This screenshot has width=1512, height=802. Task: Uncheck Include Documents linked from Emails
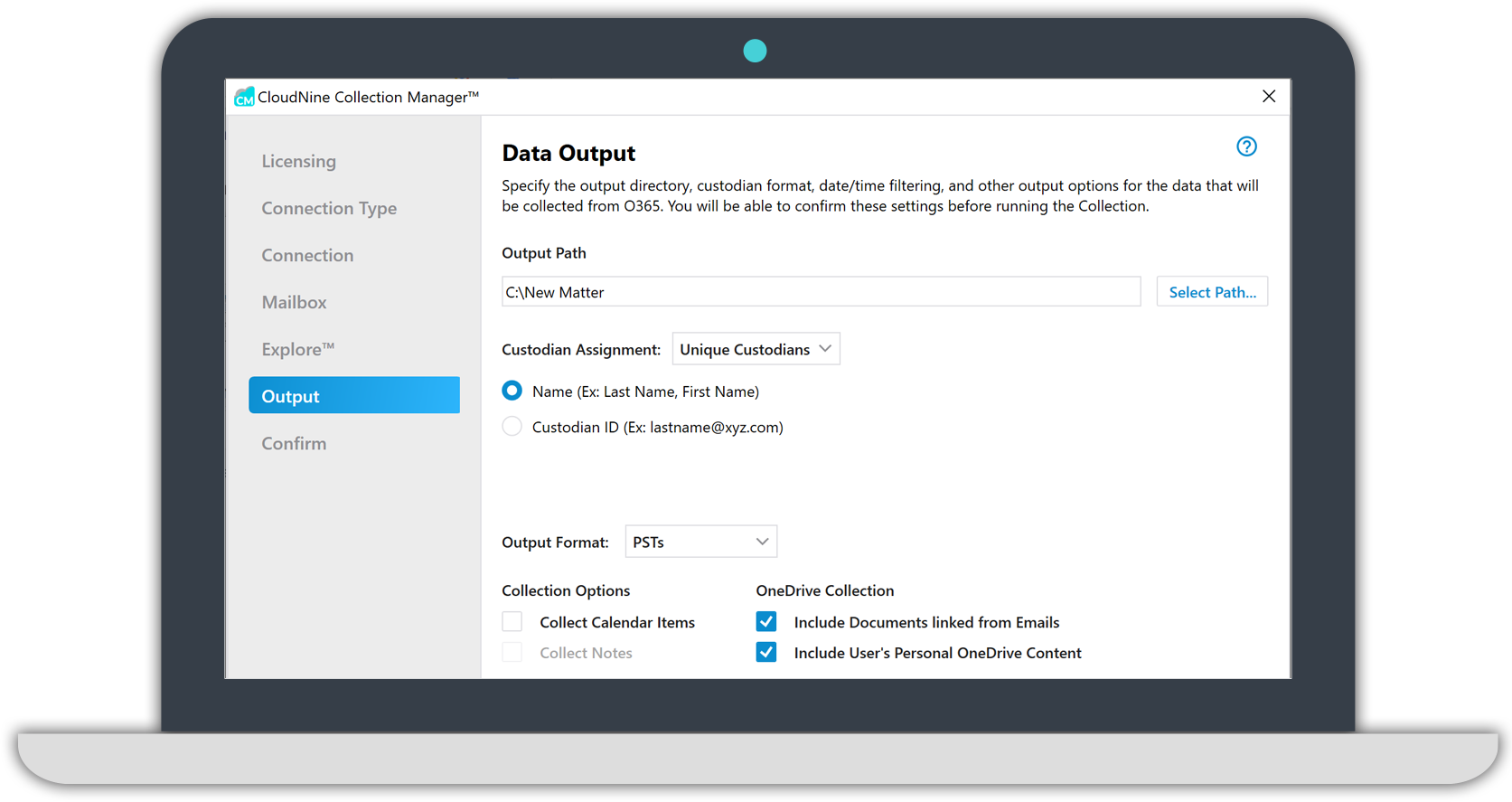click(x=766, y=622)
